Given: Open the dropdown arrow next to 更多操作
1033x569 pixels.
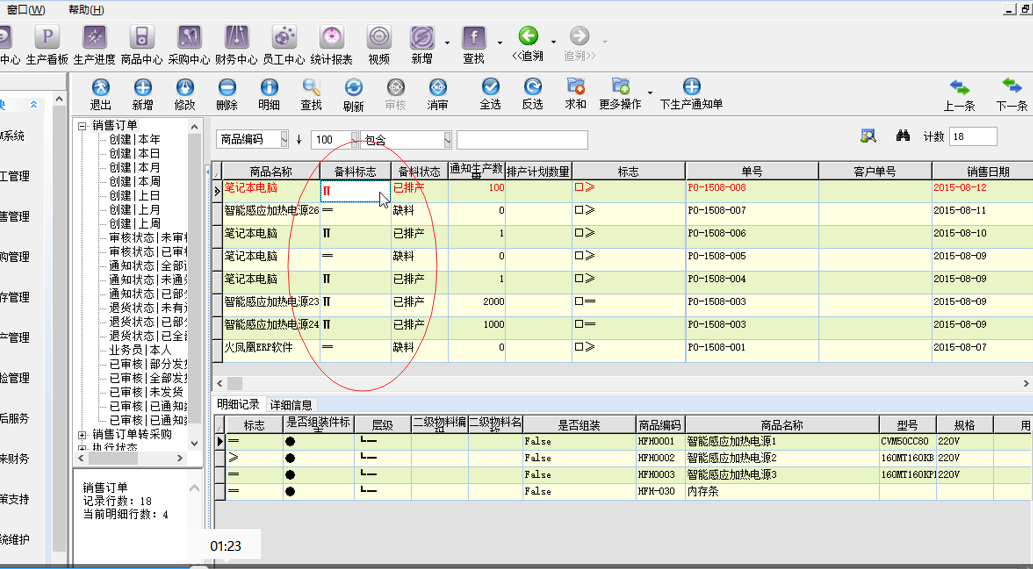Looking at the screenshot, I should click(650, 93).
